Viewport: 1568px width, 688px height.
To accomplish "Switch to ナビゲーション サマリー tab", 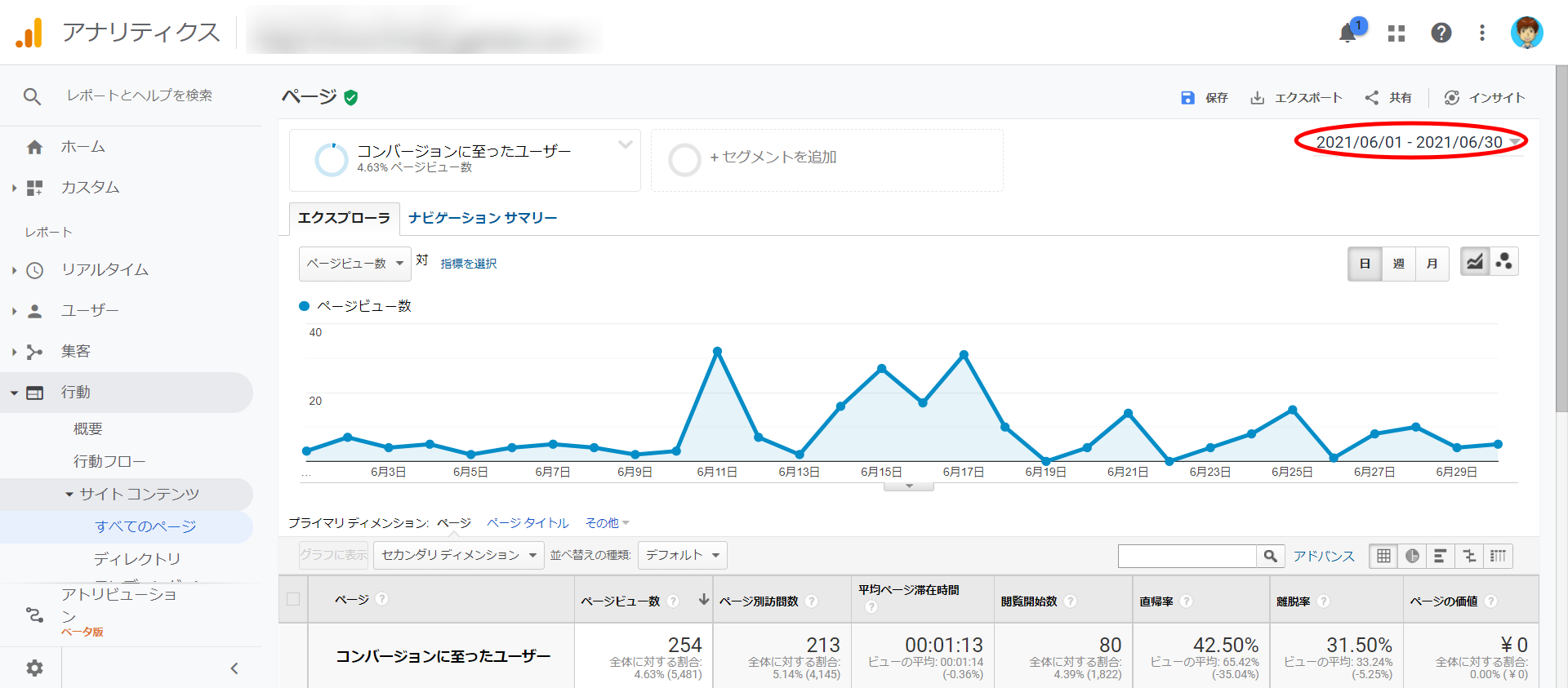I will coord(483,218).
